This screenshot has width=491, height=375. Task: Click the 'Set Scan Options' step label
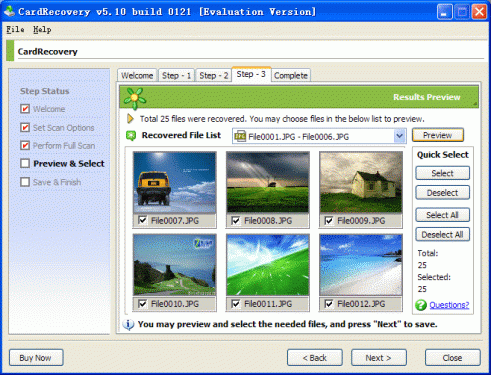(x=63, y=128)
